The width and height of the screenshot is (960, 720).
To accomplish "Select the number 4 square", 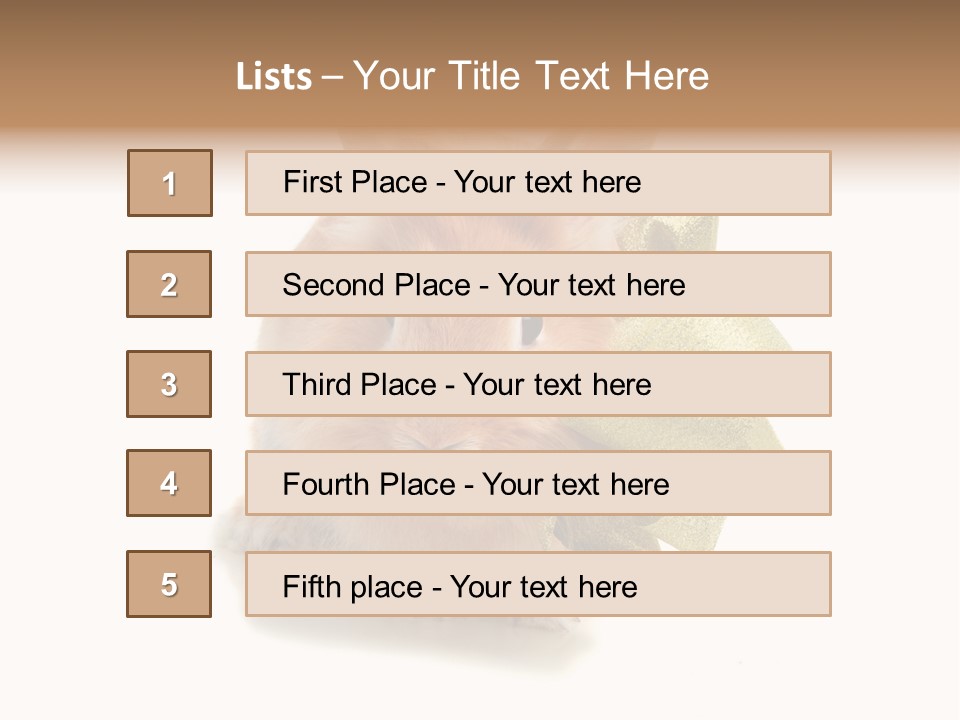I will point(169,483).
